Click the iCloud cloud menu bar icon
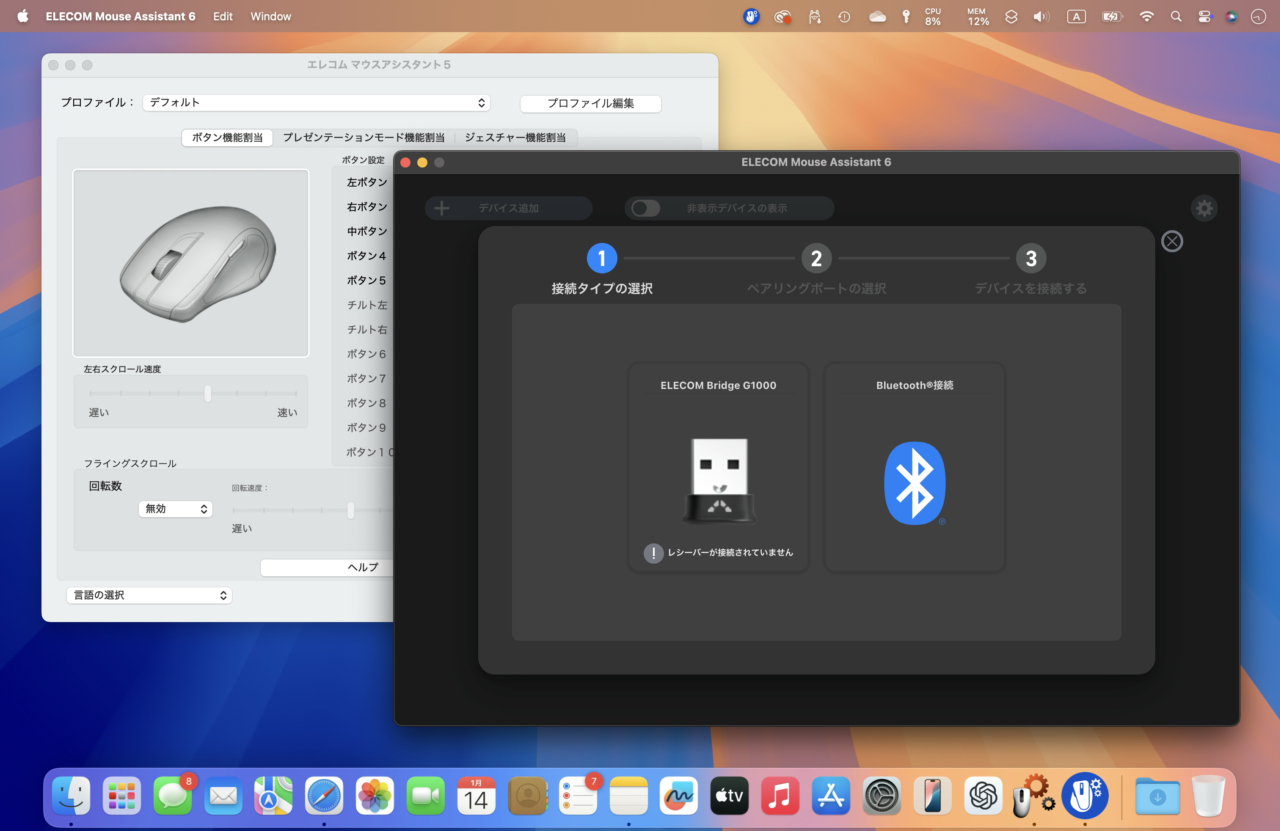This screenshot has height=831, width=1280. (878, 16)
